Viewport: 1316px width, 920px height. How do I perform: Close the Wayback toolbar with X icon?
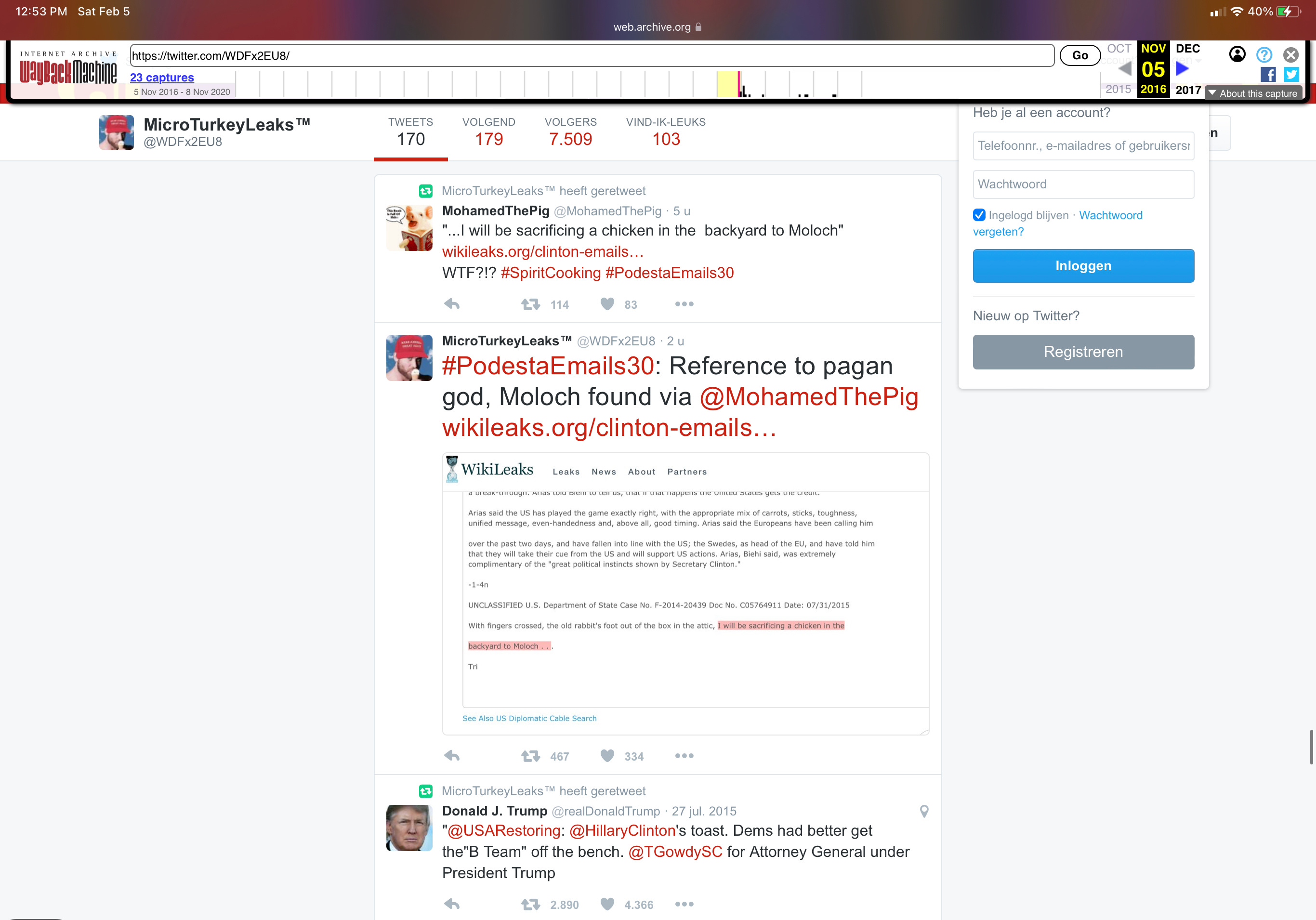pos(1291,54)
